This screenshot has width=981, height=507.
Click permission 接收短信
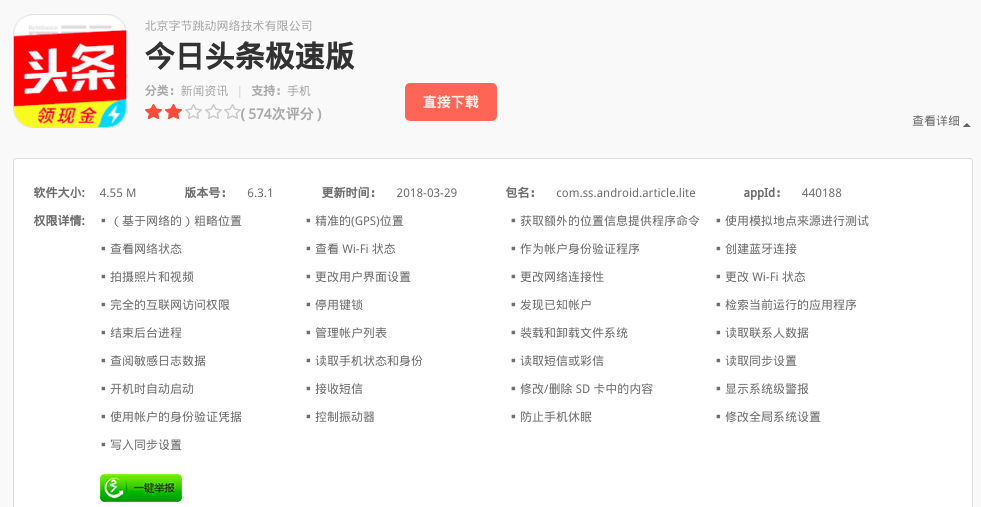338,389
